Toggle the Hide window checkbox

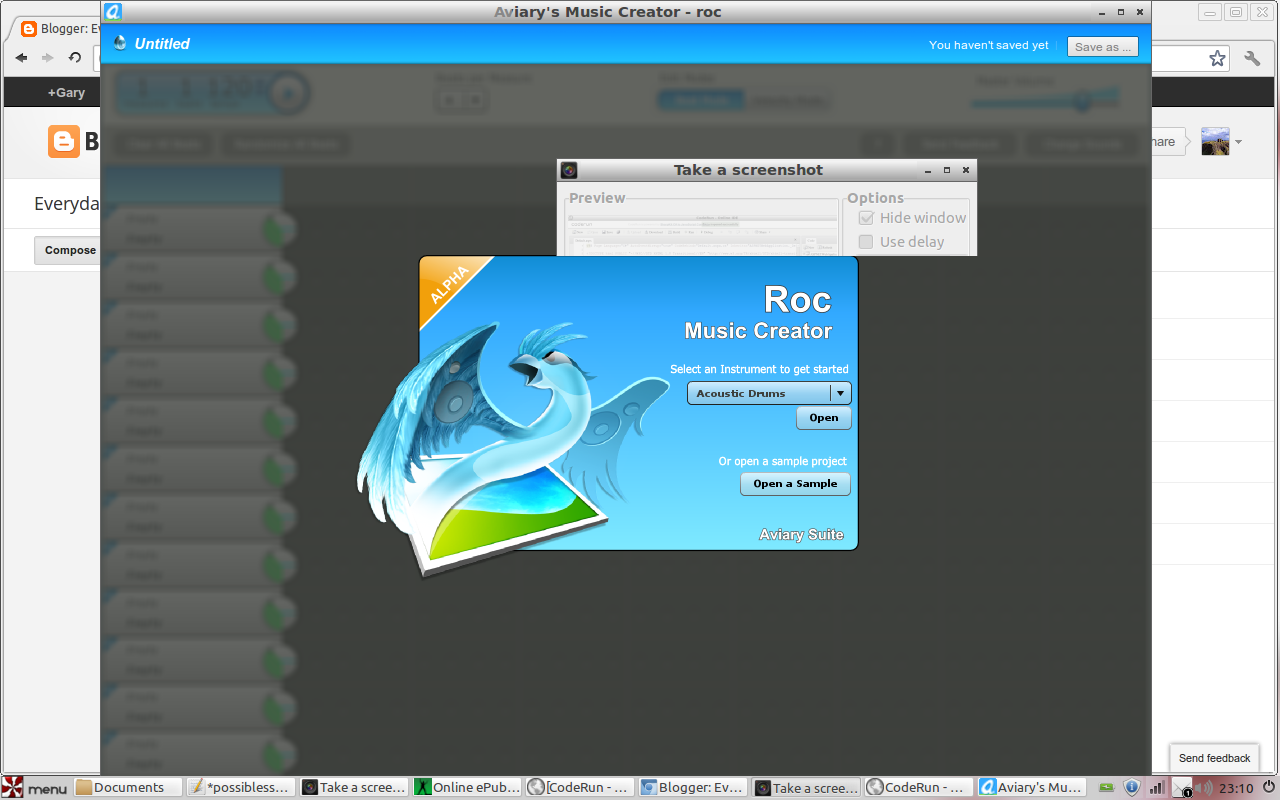click(x=866, y=218)
